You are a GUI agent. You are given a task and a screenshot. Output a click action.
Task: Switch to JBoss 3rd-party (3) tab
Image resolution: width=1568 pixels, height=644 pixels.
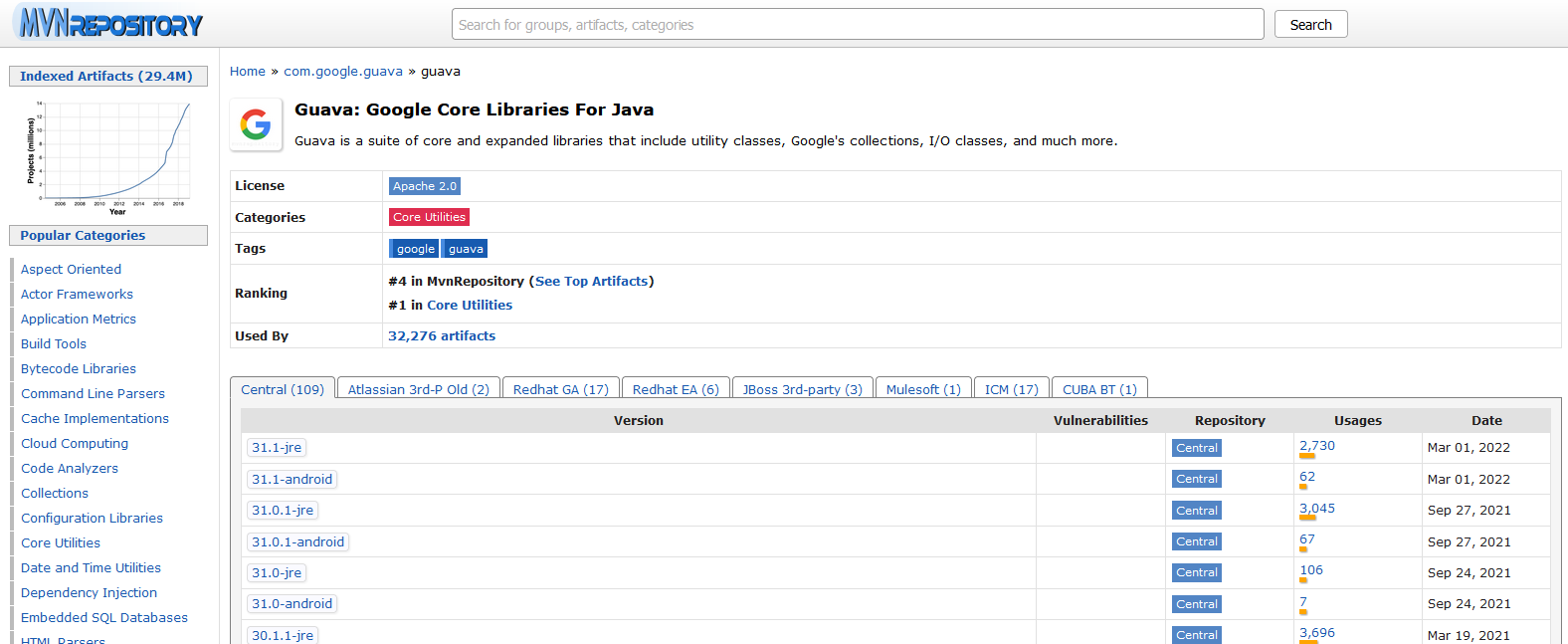(x=803, y=389)
